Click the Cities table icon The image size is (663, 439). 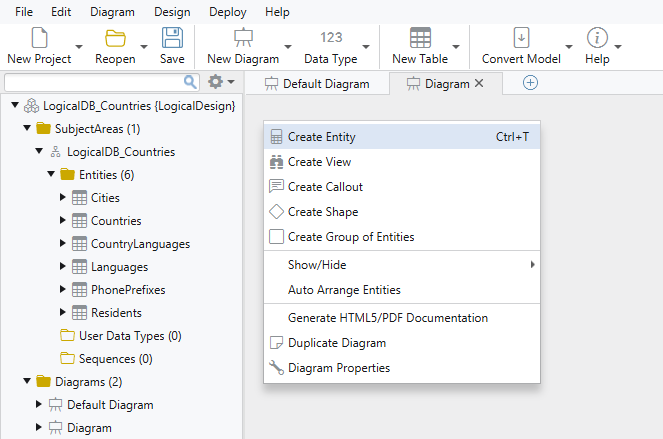tap(79, 198)
